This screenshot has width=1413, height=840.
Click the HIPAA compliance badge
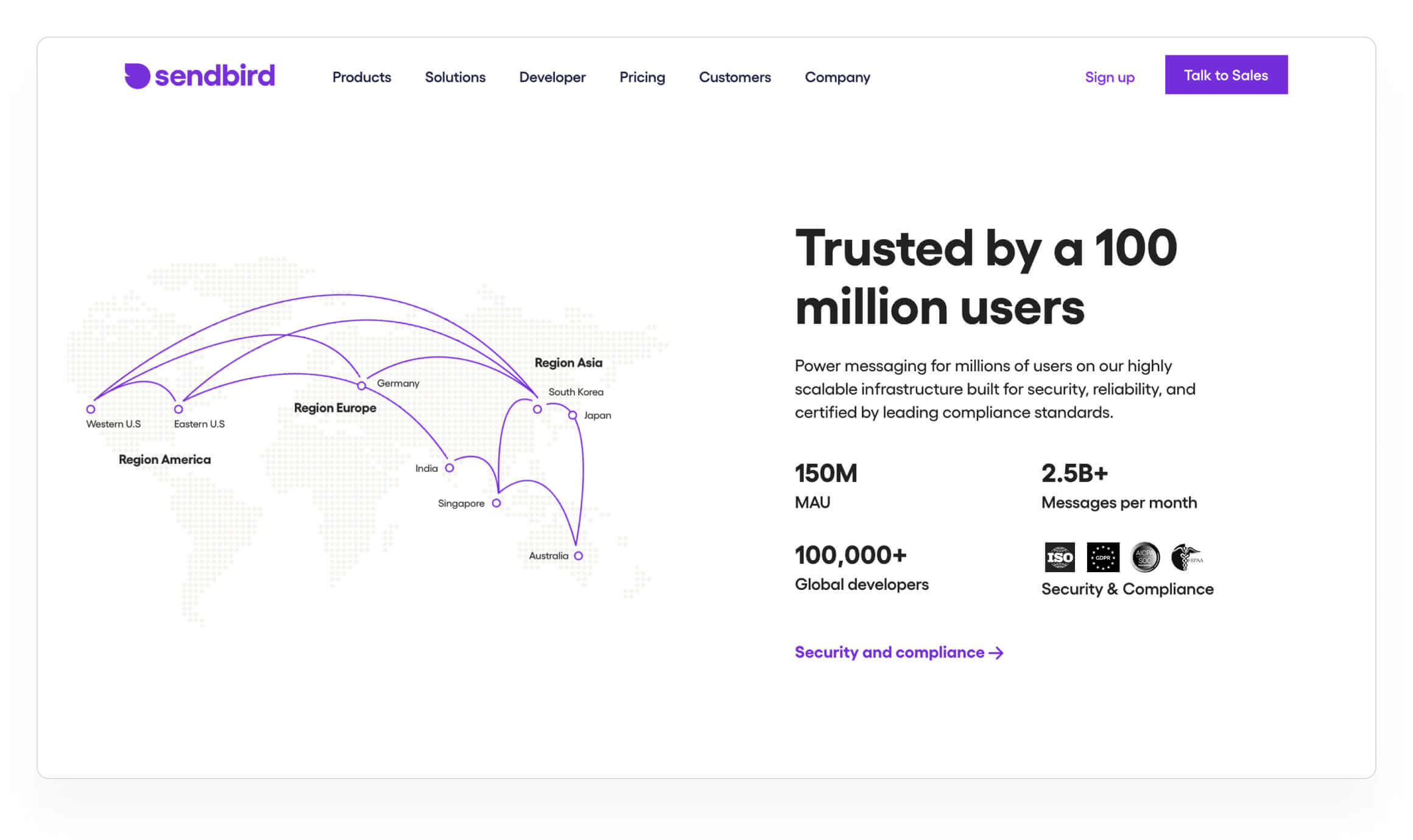tap(1186, 557)
